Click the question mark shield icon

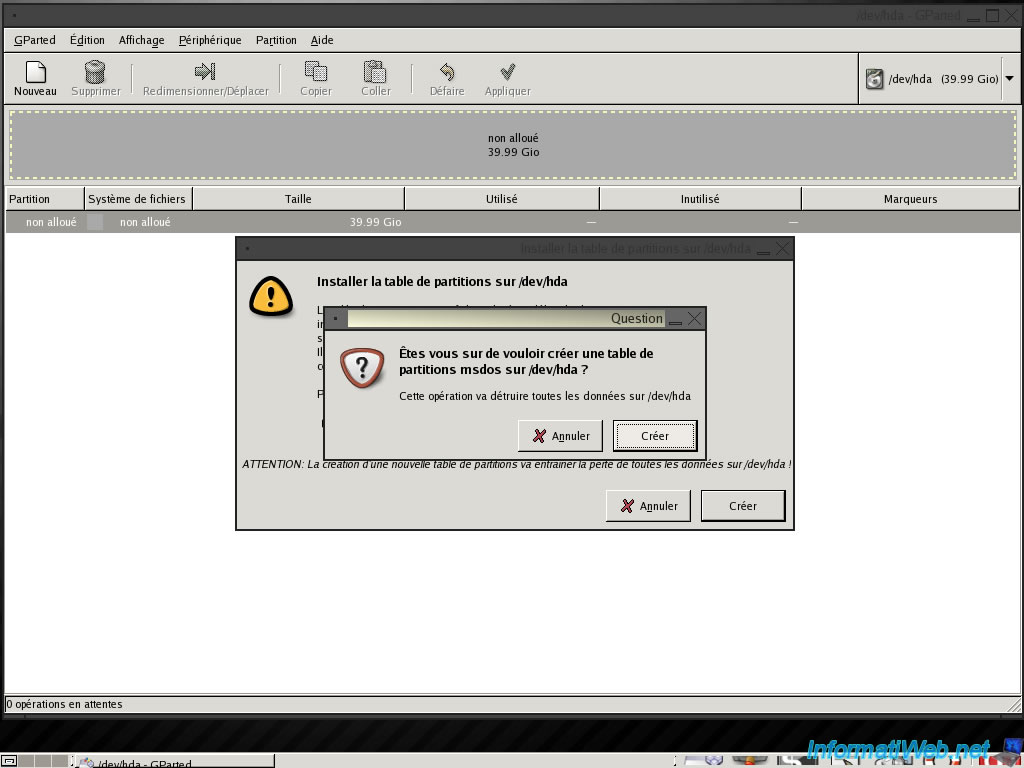pyautogui.click(x=361, y=368)
